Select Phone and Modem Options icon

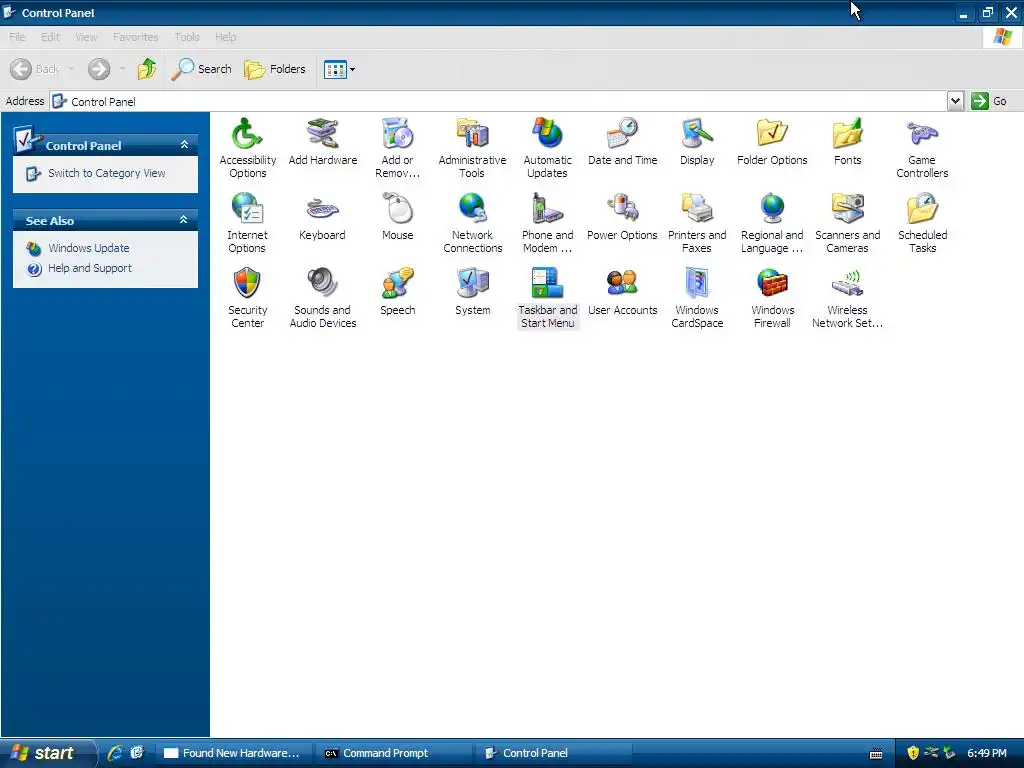pyautogui.click(x=547, y=223)
